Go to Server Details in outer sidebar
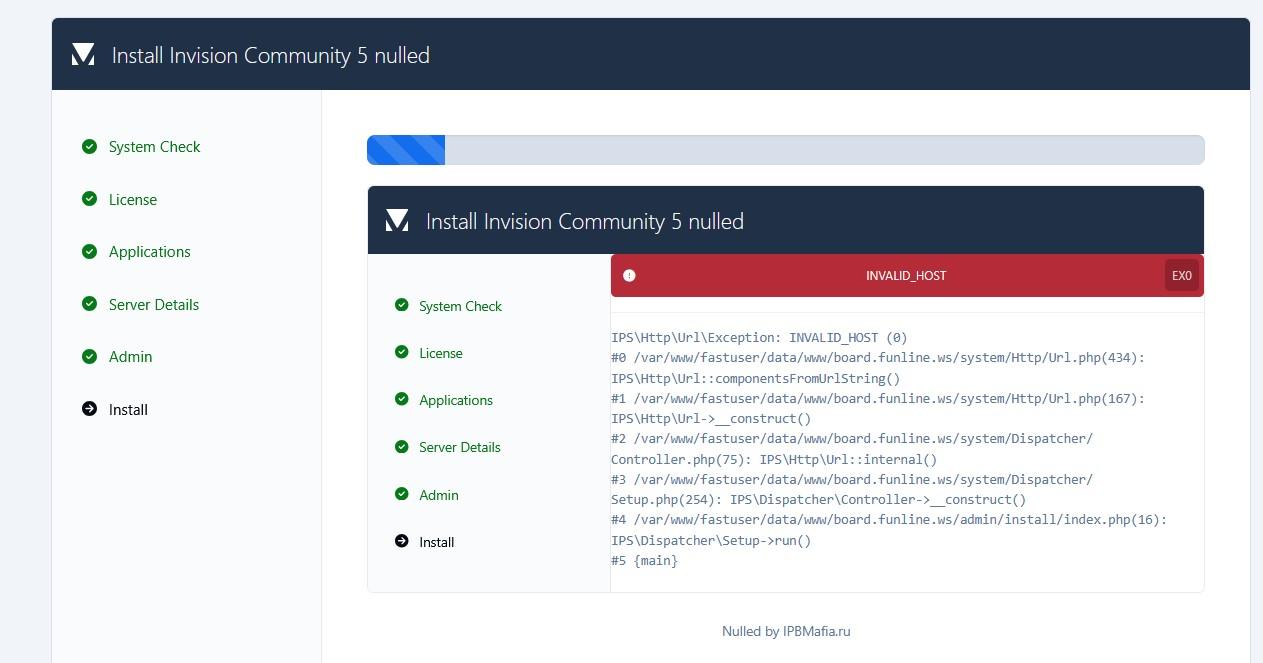 [x=154, y=305]
